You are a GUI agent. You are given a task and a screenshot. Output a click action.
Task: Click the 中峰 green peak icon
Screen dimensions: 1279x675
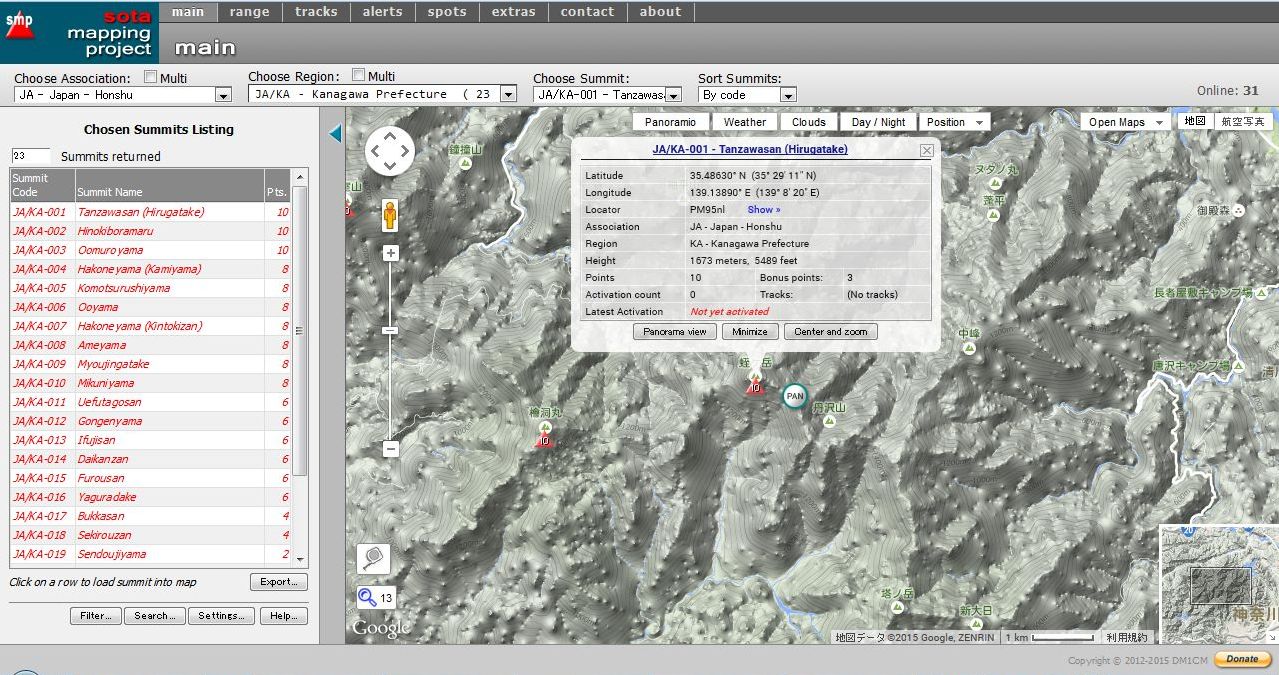point(968,348)
